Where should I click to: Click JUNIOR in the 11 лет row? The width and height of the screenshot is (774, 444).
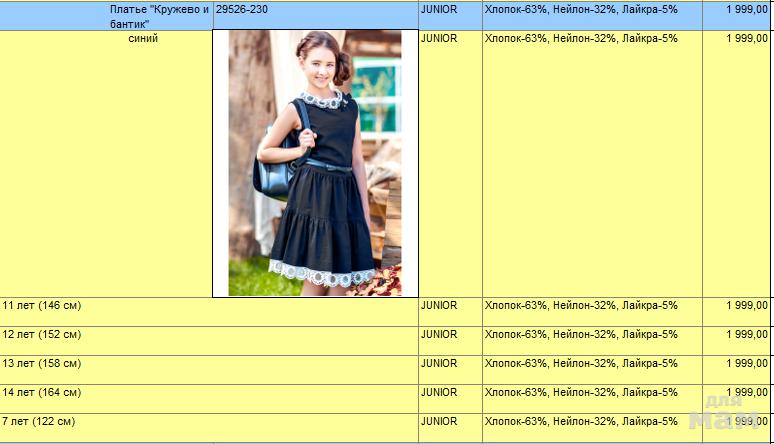439,305
